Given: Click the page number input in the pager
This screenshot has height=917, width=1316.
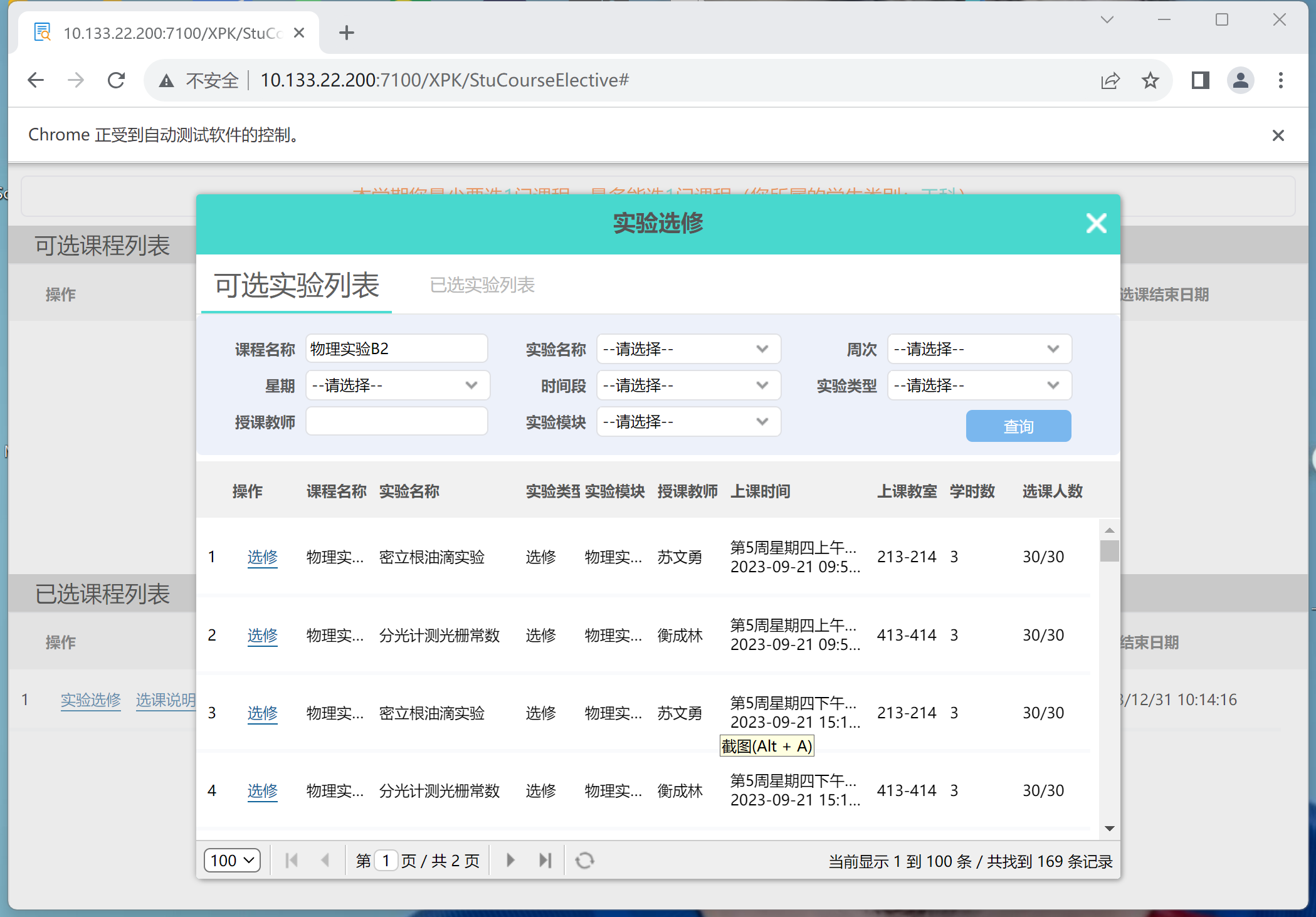Looking at the screenshot, I should [386, 860].
